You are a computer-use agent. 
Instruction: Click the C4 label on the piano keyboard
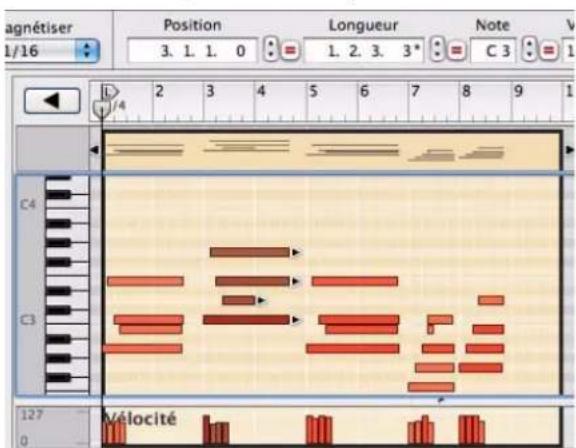[x=28, y=204]
